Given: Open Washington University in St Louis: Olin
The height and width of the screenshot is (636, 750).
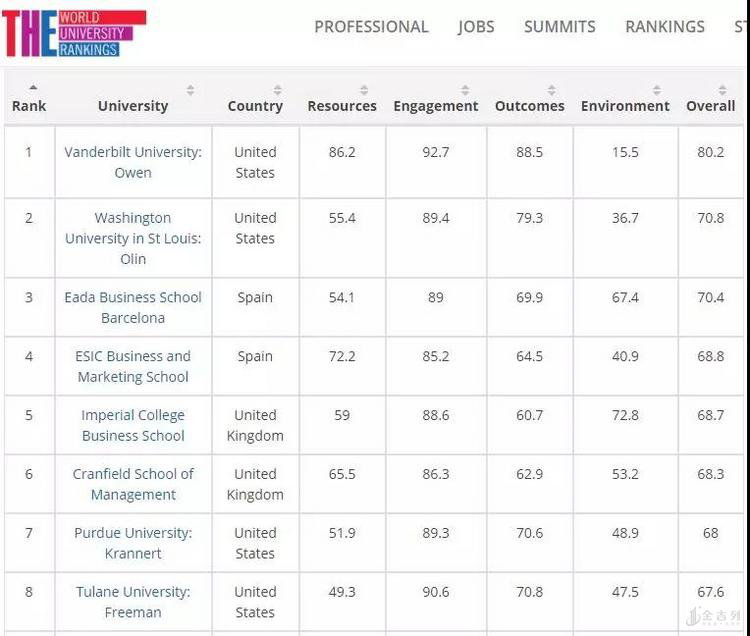Looking at the screenshot, I should [133, 238].
